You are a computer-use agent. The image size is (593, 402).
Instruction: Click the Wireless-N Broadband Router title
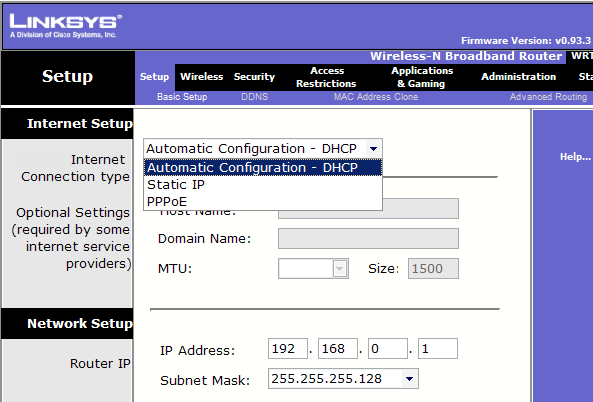(x=466, y=56)
